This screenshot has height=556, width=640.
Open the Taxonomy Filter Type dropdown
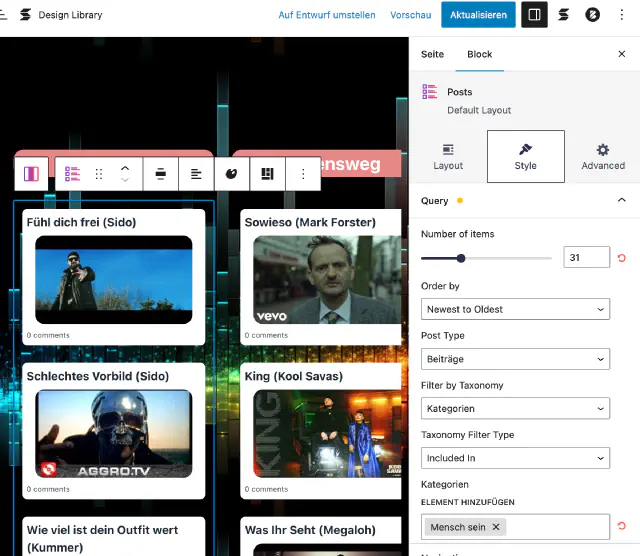pyautogui.click(x=515, y=458)
